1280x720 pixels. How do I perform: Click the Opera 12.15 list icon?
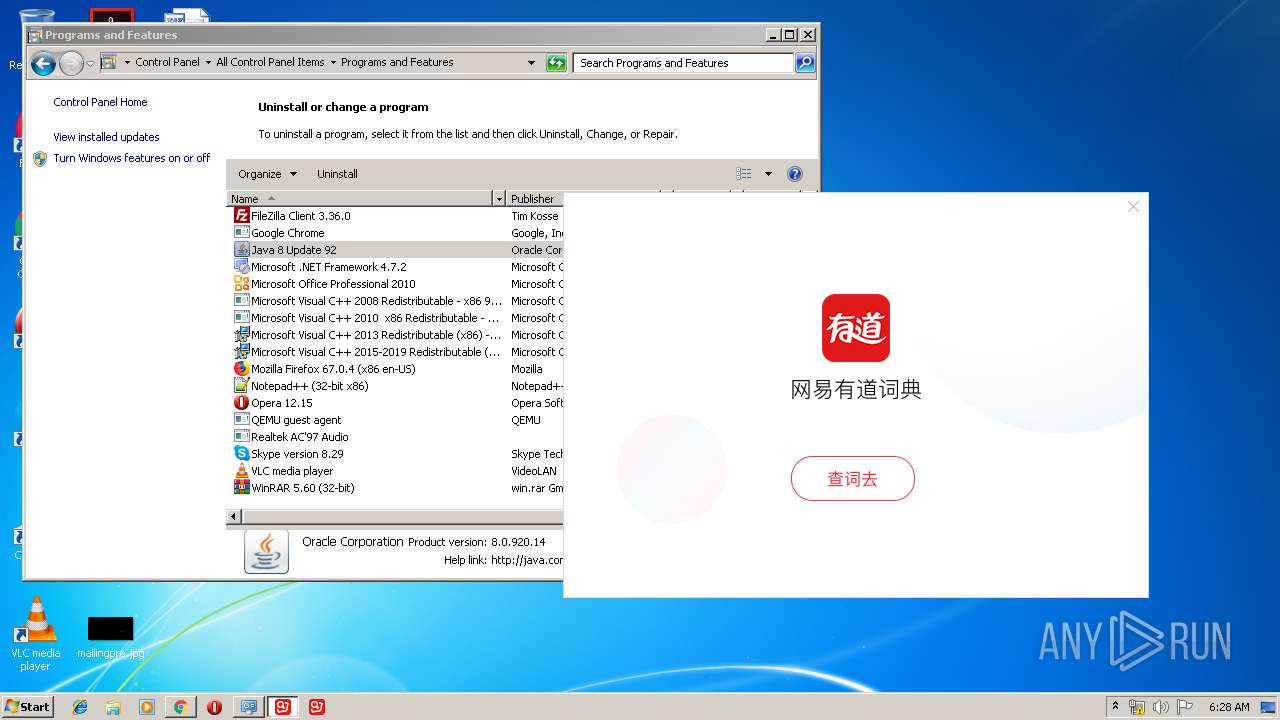[x=241, y=402]
